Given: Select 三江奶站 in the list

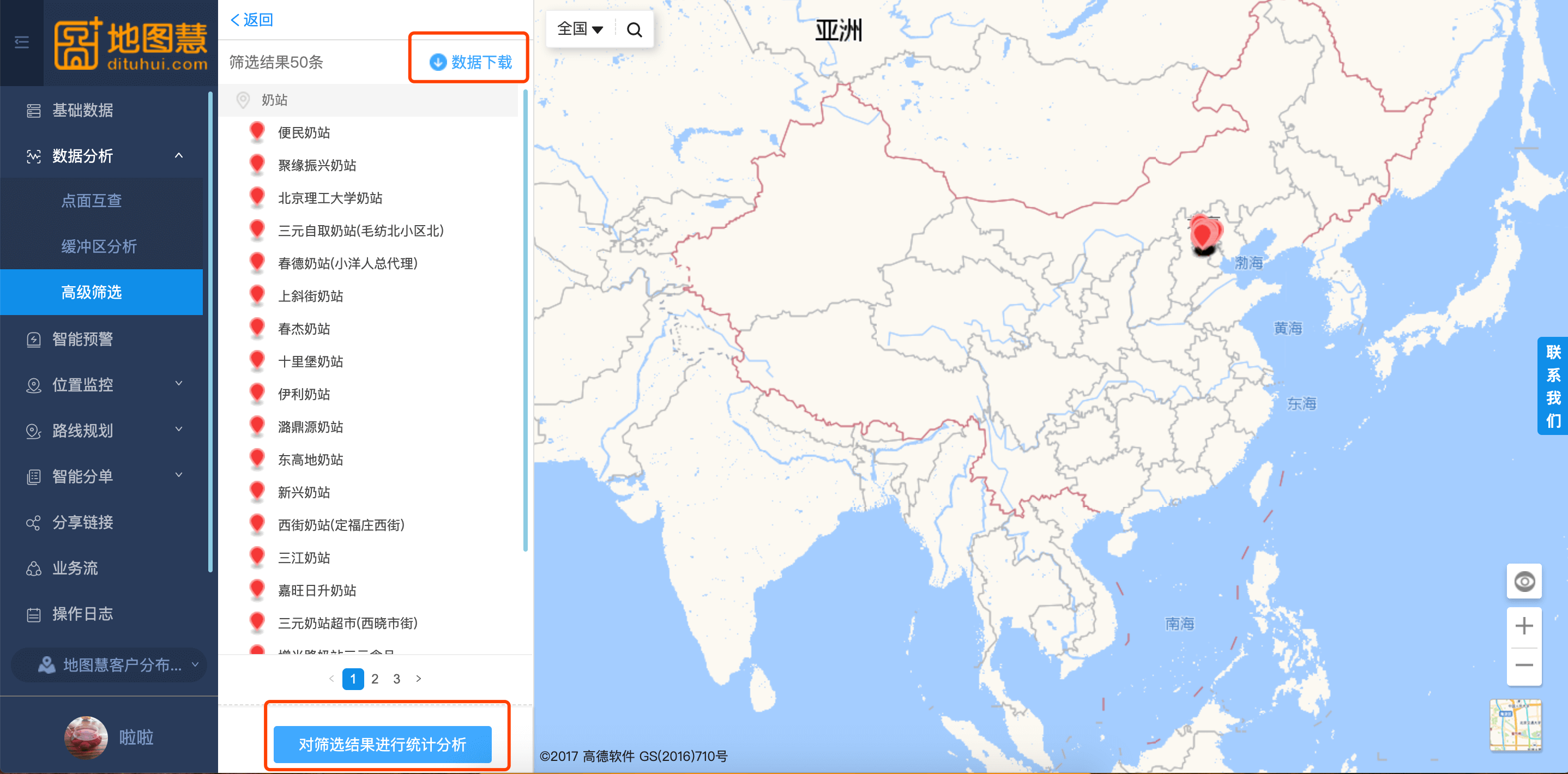Looking at the screenshot, I should pos(304,558).
